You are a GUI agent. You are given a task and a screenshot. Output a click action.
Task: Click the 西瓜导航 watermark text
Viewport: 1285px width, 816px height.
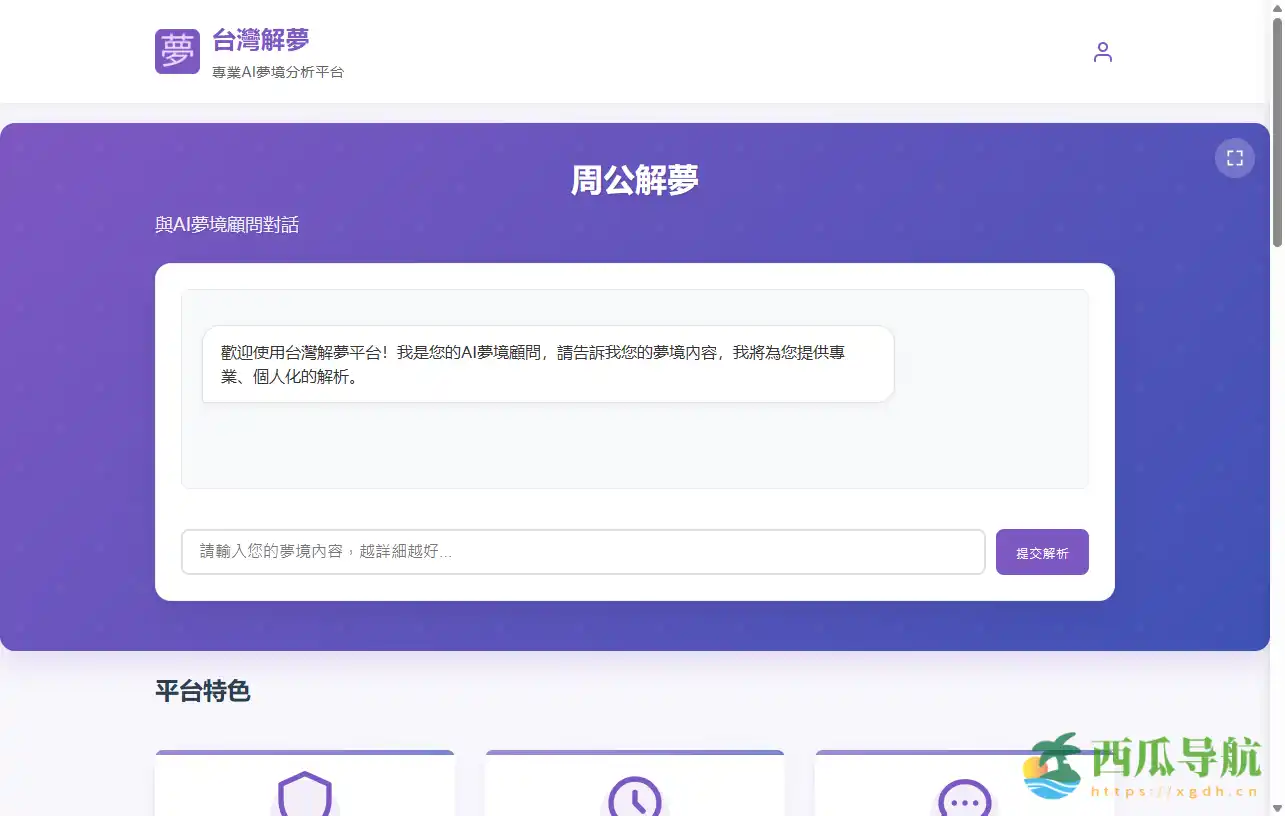coord(1176,759)
